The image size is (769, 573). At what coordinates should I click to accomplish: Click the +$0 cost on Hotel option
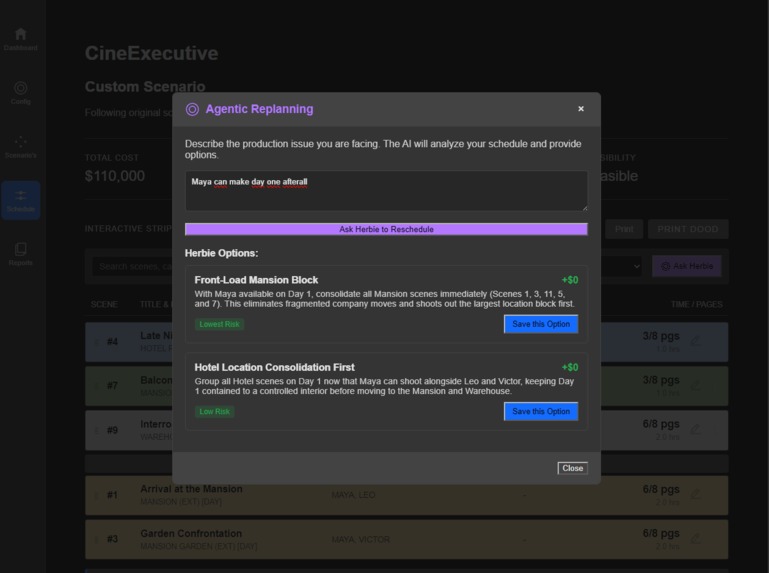570,367
